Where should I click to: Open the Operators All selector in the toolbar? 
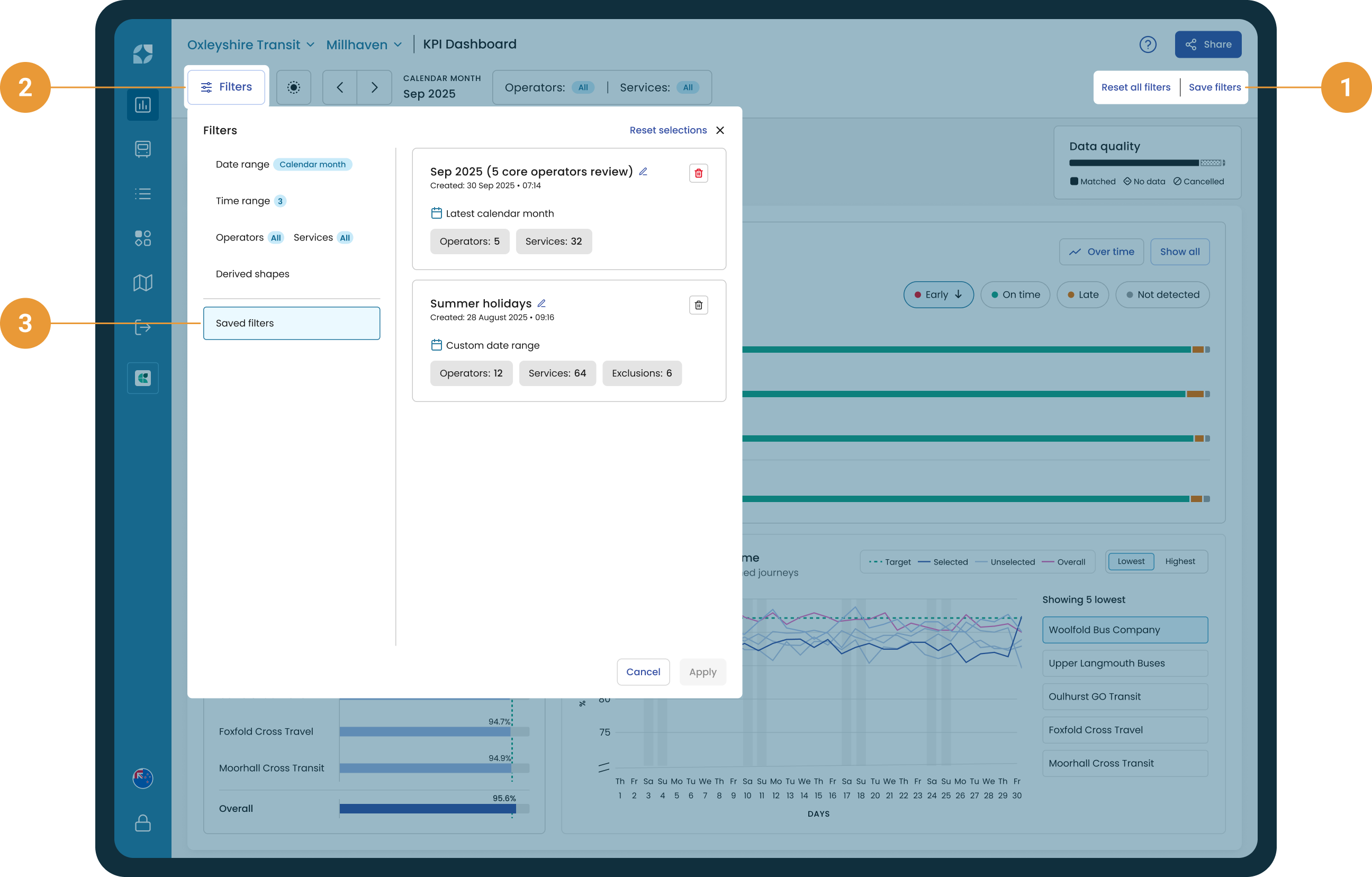[x=549, y=87]
